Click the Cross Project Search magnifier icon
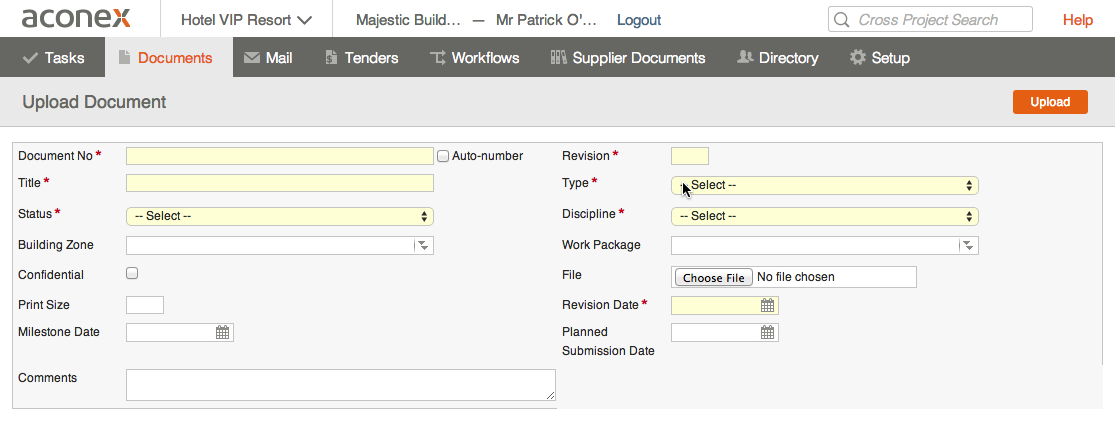The image size is (1115, 426). (x=842, y=19)
